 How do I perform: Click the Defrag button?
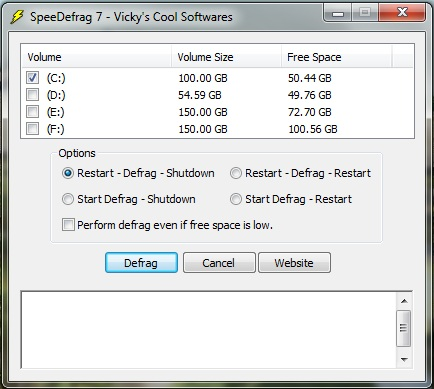pos(141,263)
